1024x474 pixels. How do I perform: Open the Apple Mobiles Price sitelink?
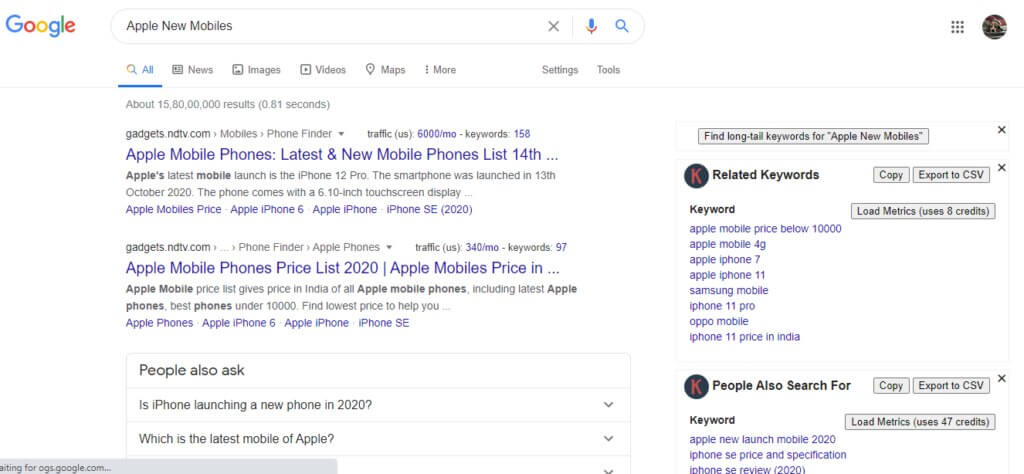click(173, 210)
